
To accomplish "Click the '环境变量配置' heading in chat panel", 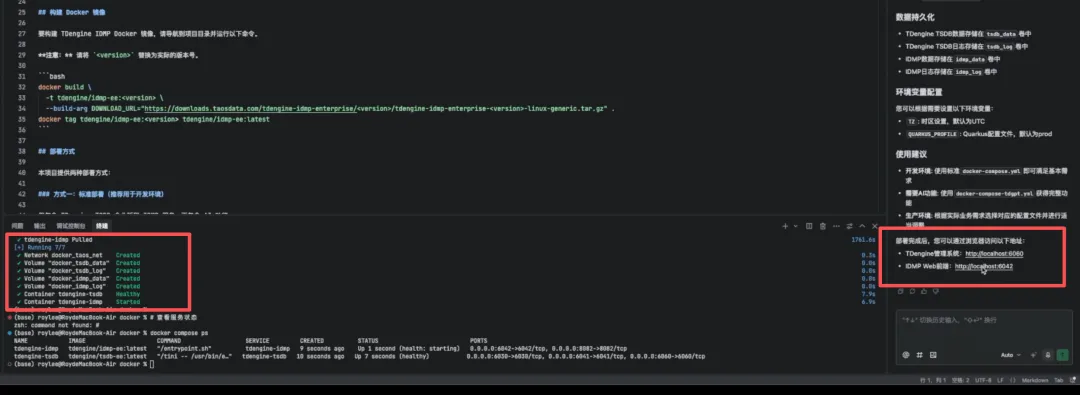I will coord(919,92).
